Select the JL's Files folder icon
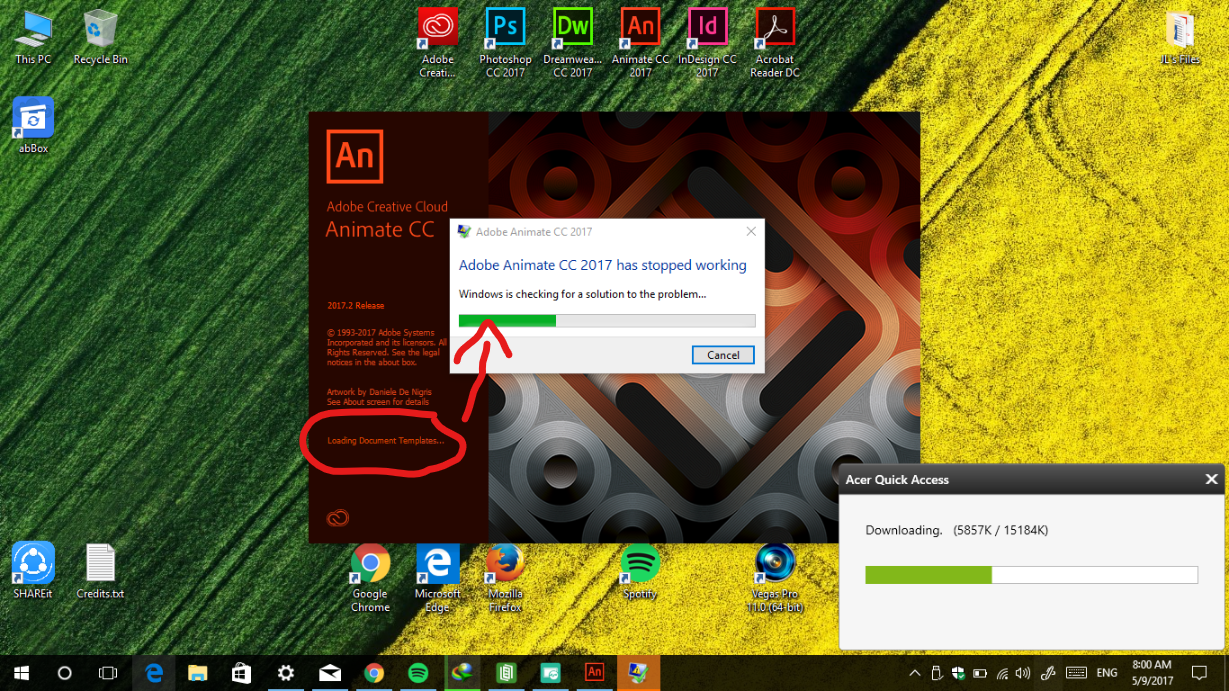 pyautogui.click(x=1180, y=37)
